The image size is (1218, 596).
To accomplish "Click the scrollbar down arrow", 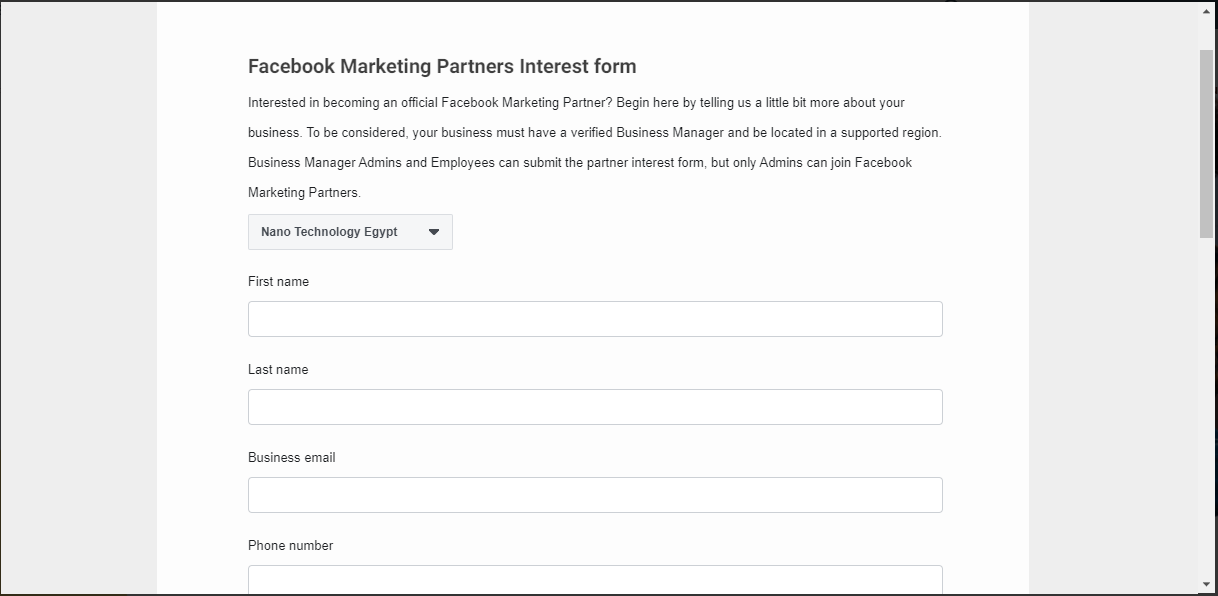I will (x=1207, y=584).
